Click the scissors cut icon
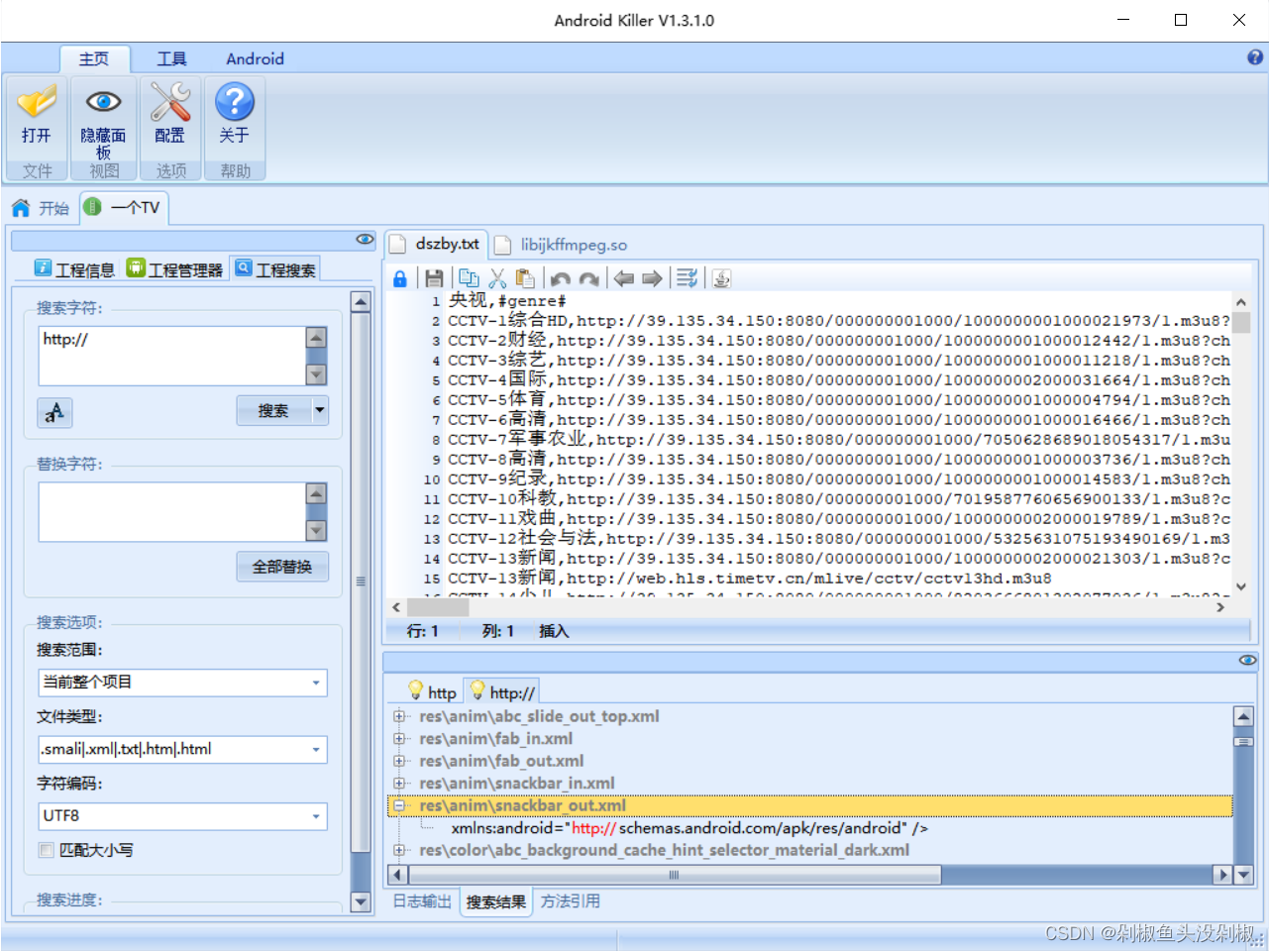The image size is (1270, 952). (x=497, y=279)
